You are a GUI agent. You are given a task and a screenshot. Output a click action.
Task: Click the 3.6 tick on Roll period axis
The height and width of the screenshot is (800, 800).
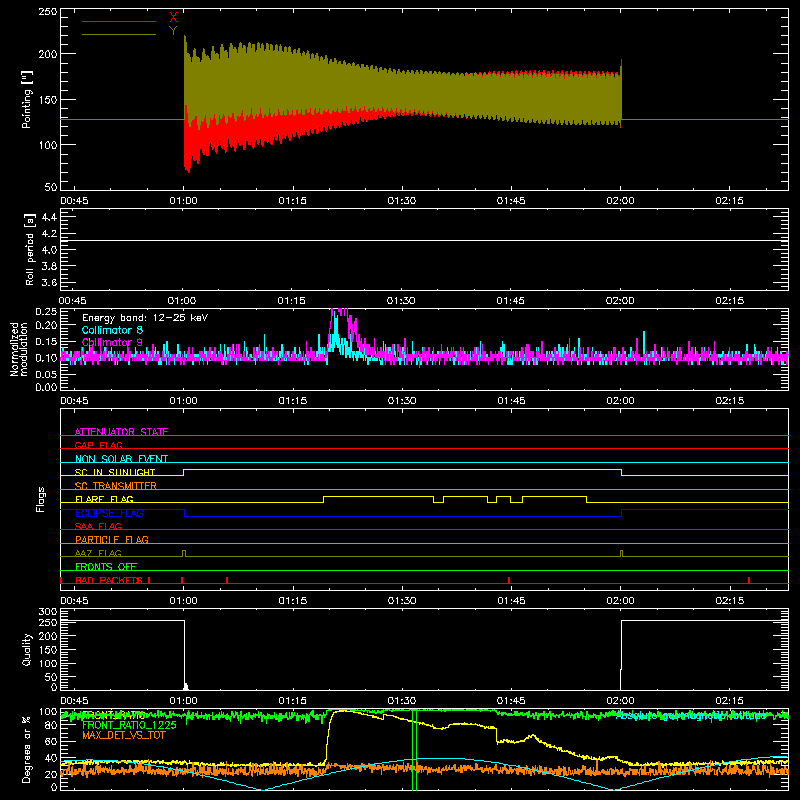point(49,282)
